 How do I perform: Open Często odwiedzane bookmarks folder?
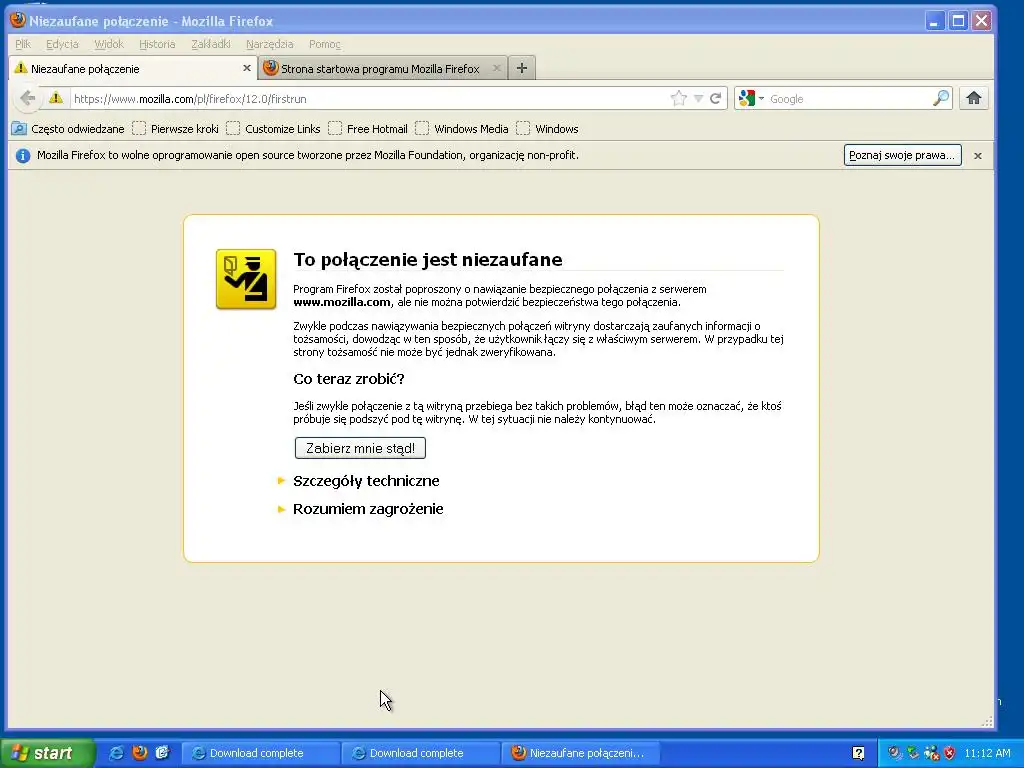(x=69, y=129)
